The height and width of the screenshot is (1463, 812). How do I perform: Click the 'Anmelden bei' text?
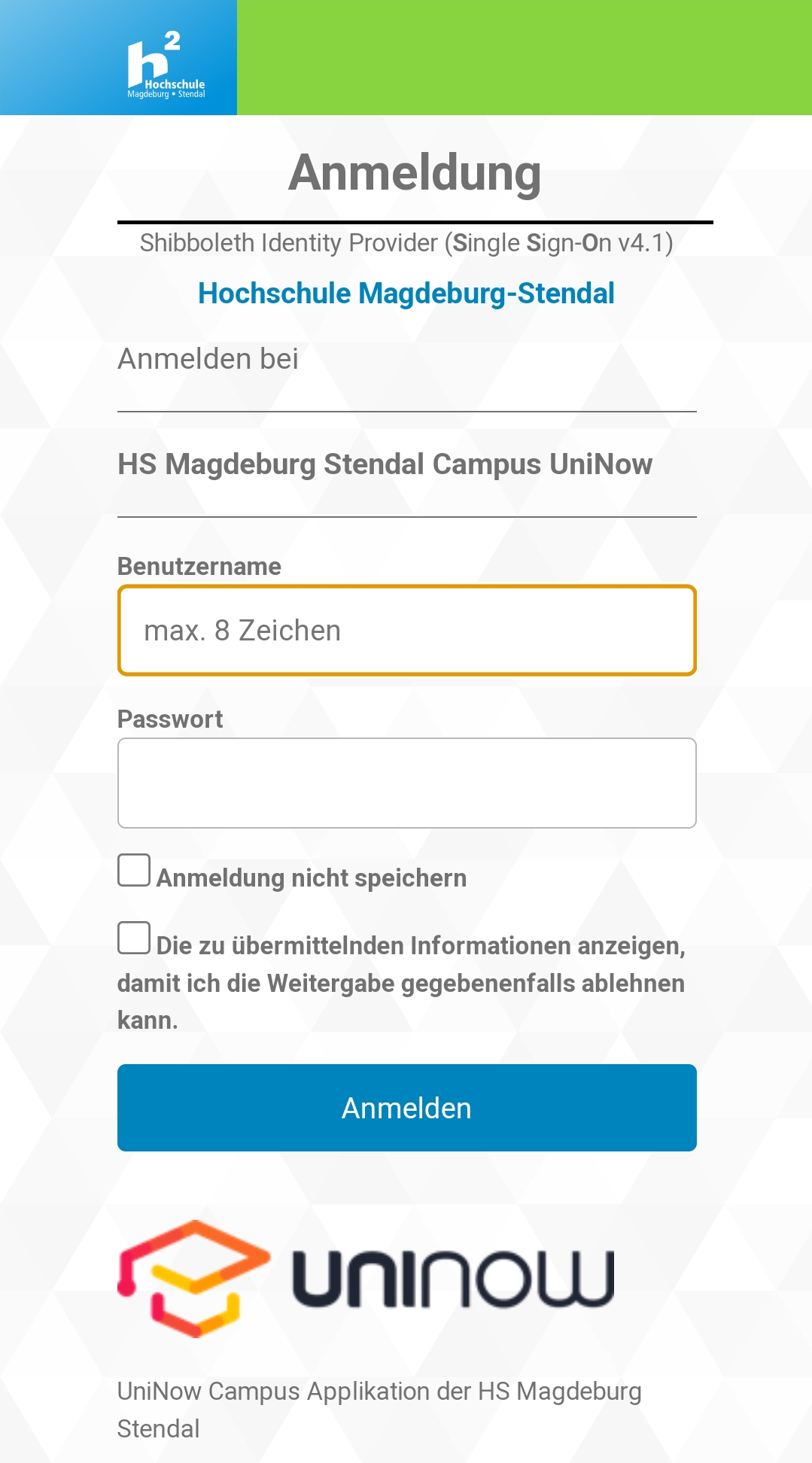point(208,359)
